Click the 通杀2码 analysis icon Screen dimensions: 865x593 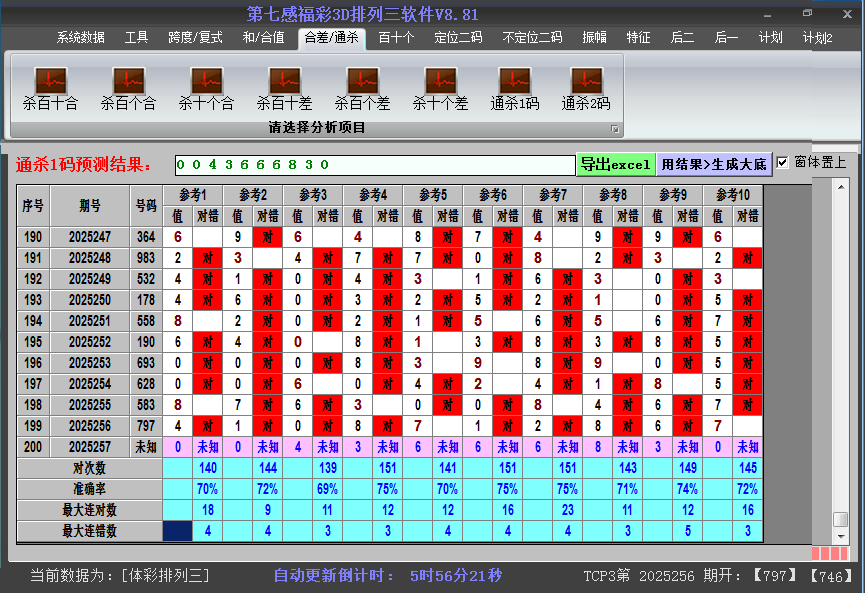coord(586,88)
